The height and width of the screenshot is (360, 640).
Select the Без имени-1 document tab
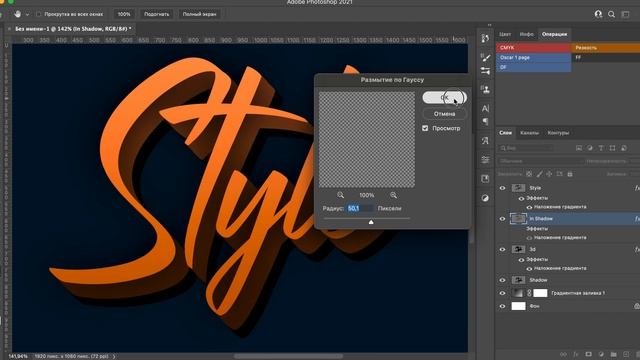click(x=73, y=29)
